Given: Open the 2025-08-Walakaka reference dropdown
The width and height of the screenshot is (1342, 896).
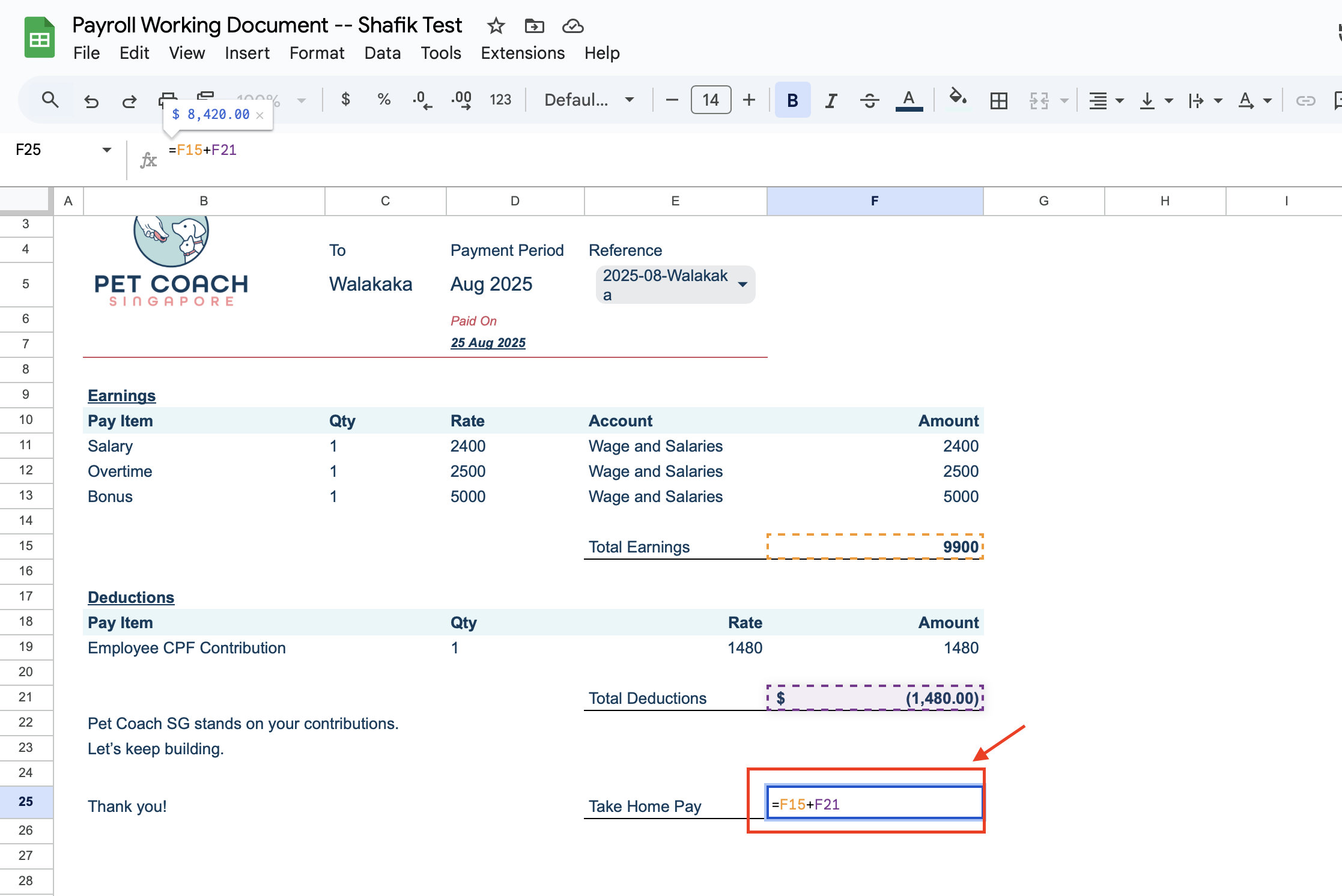Looking at the screenshot, I should coord(675,285).
